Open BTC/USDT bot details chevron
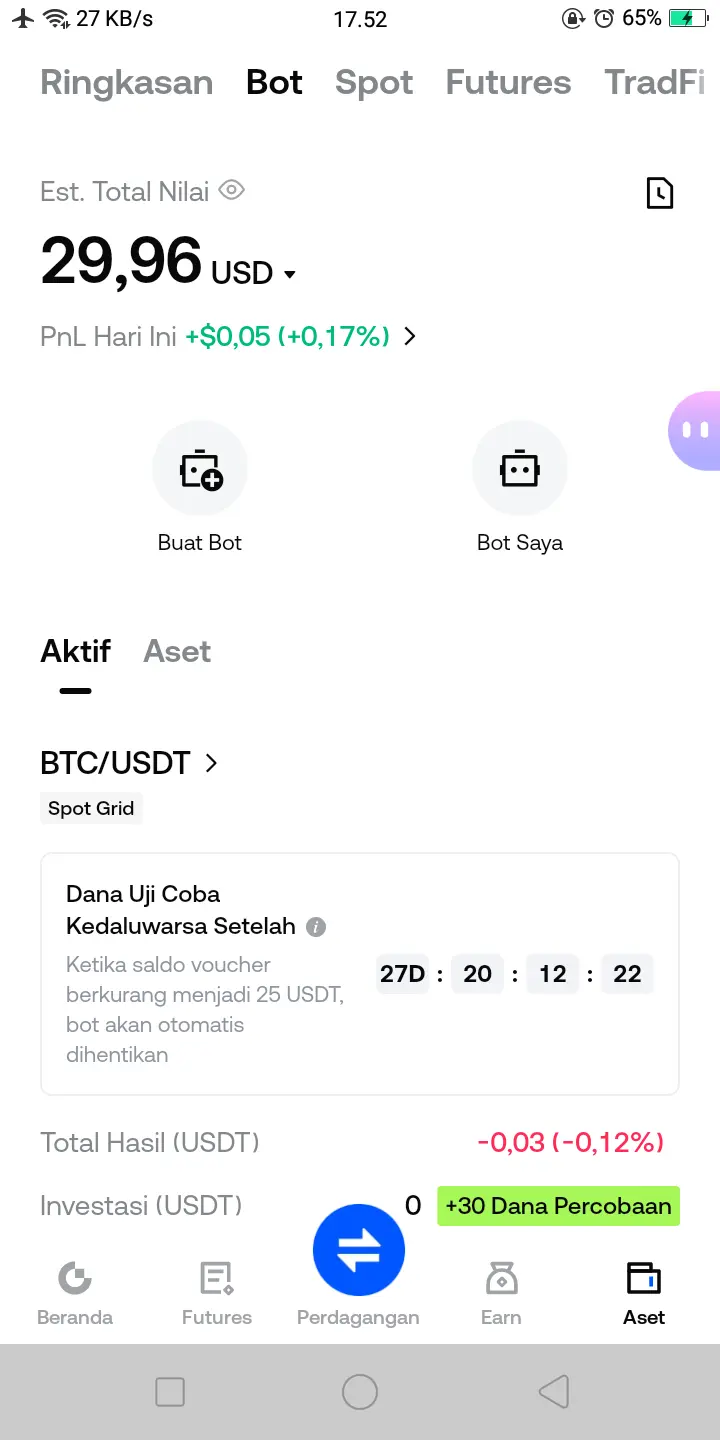Image resolution: width=720 pixels, height=1440 pixels. pos(211,763)
